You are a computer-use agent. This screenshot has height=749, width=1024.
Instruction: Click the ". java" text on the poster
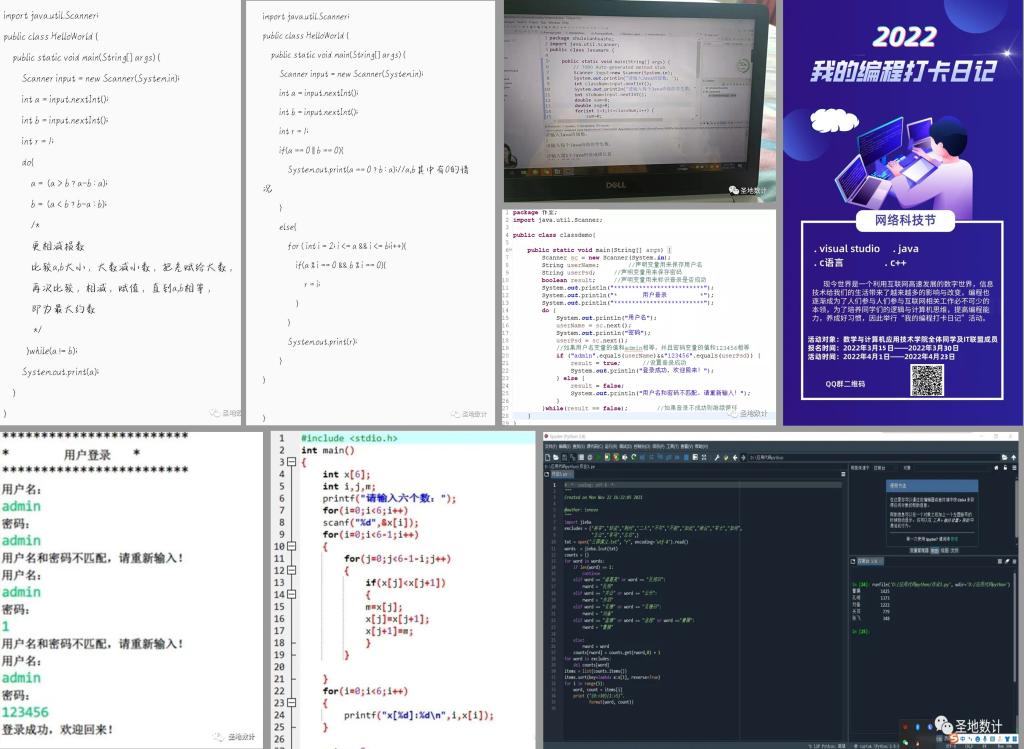905,249
